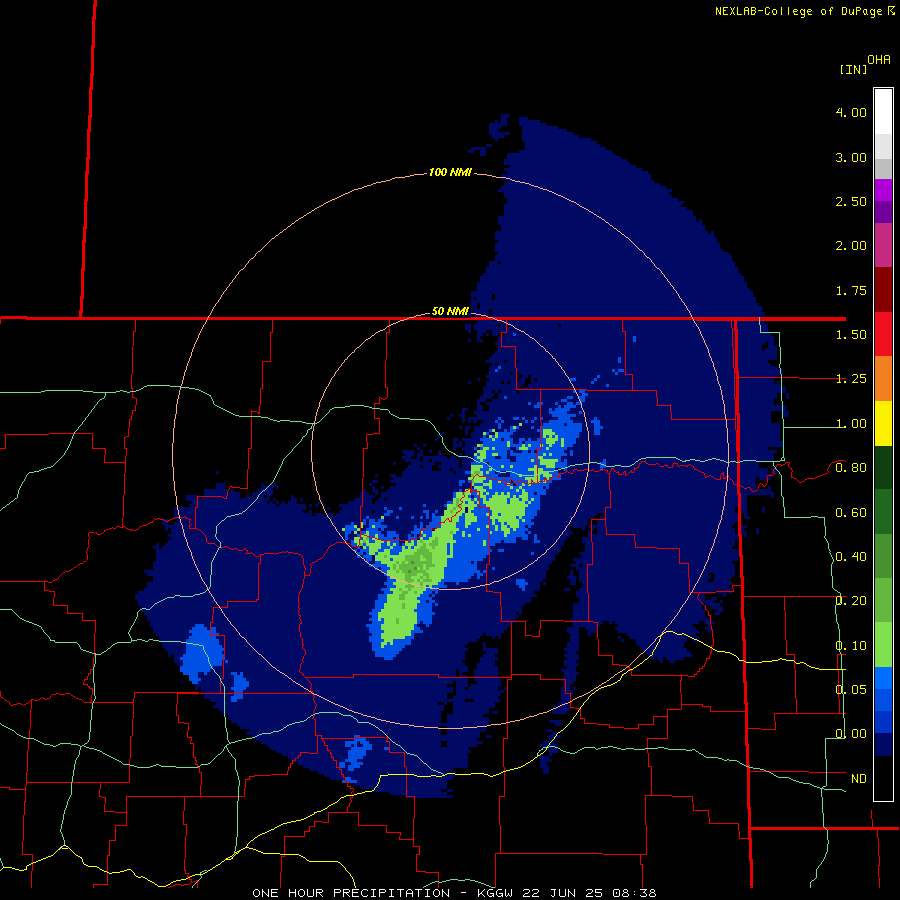Click the ND legend label
This screenshot has height=900, width=900.
(x=859, y=779)
